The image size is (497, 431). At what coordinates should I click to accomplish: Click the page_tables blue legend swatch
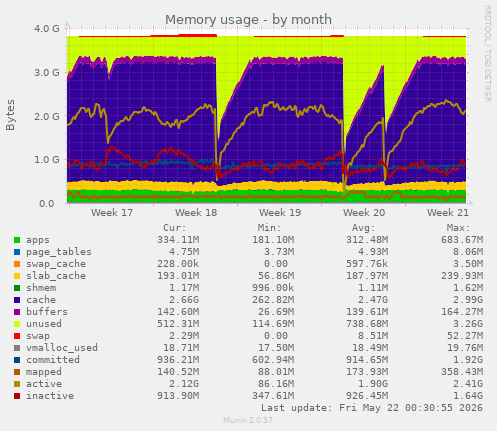point(17,252)
